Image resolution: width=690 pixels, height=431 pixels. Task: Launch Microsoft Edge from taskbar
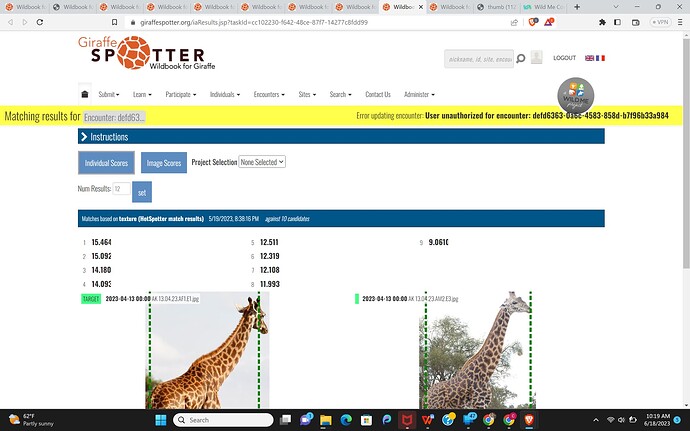pyautogui.click(x=346, y=420)
